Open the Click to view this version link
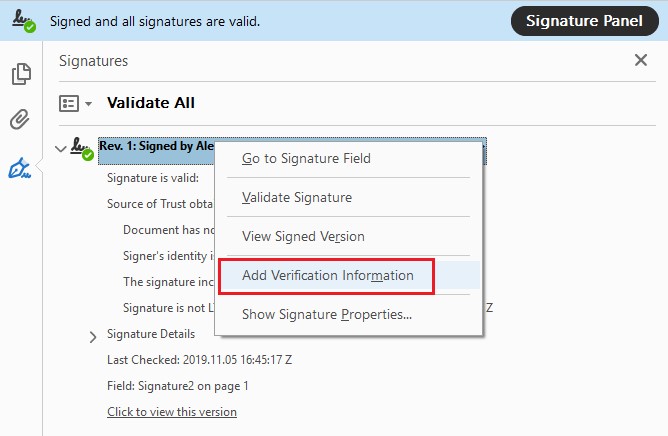668x436 pixels. [x=172, y=412]
